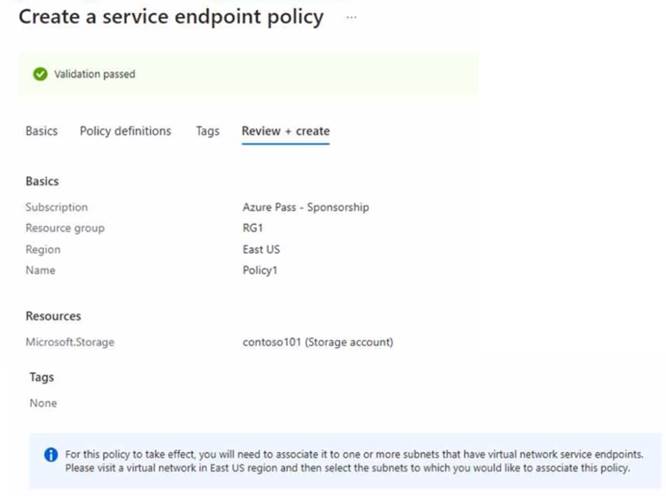666x496 pixels.
Task: Click the Create a service endpoint policy title
Action: click(171, 17)
